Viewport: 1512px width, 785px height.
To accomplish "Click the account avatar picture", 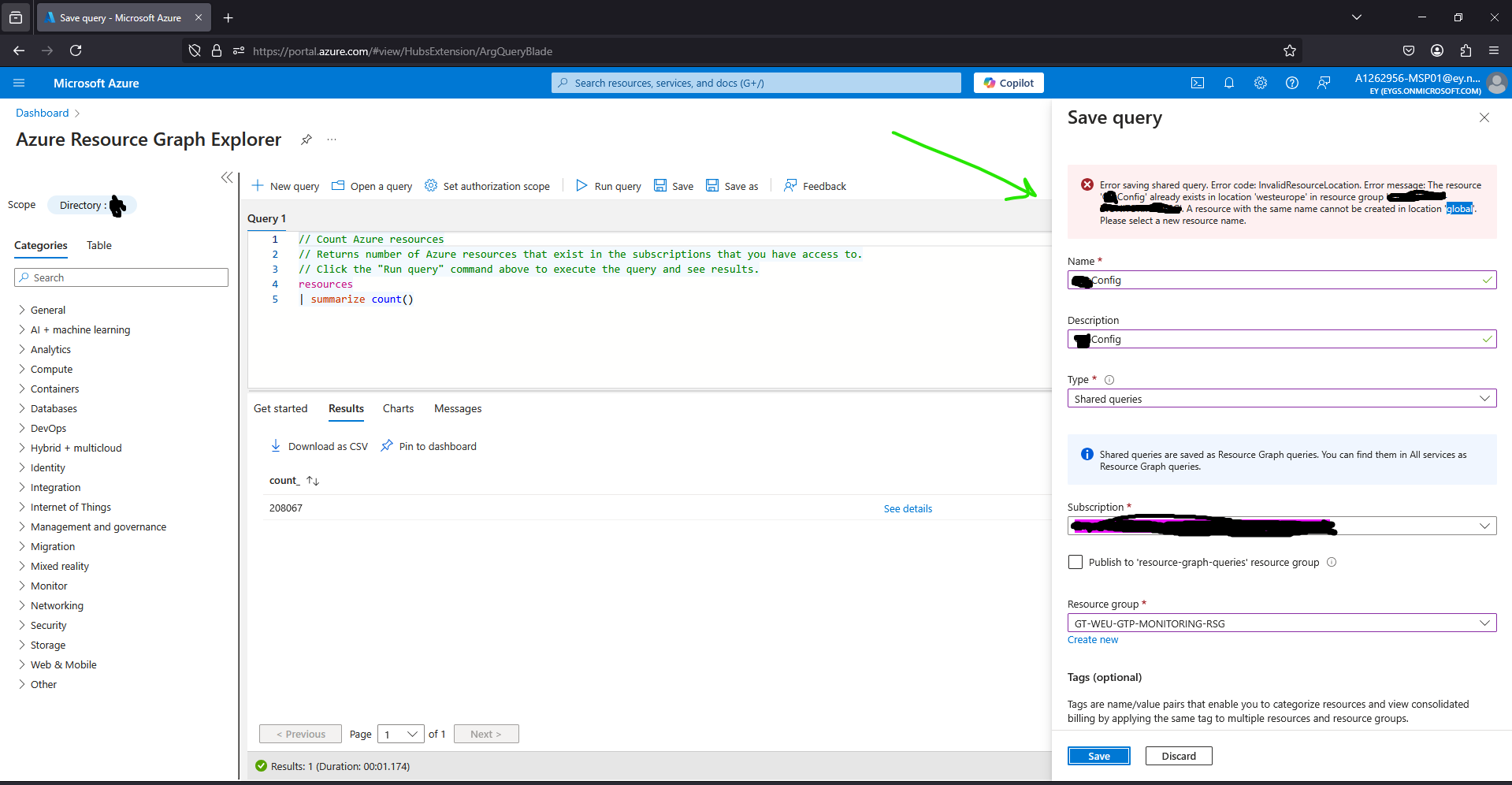I will (1497, 83).
